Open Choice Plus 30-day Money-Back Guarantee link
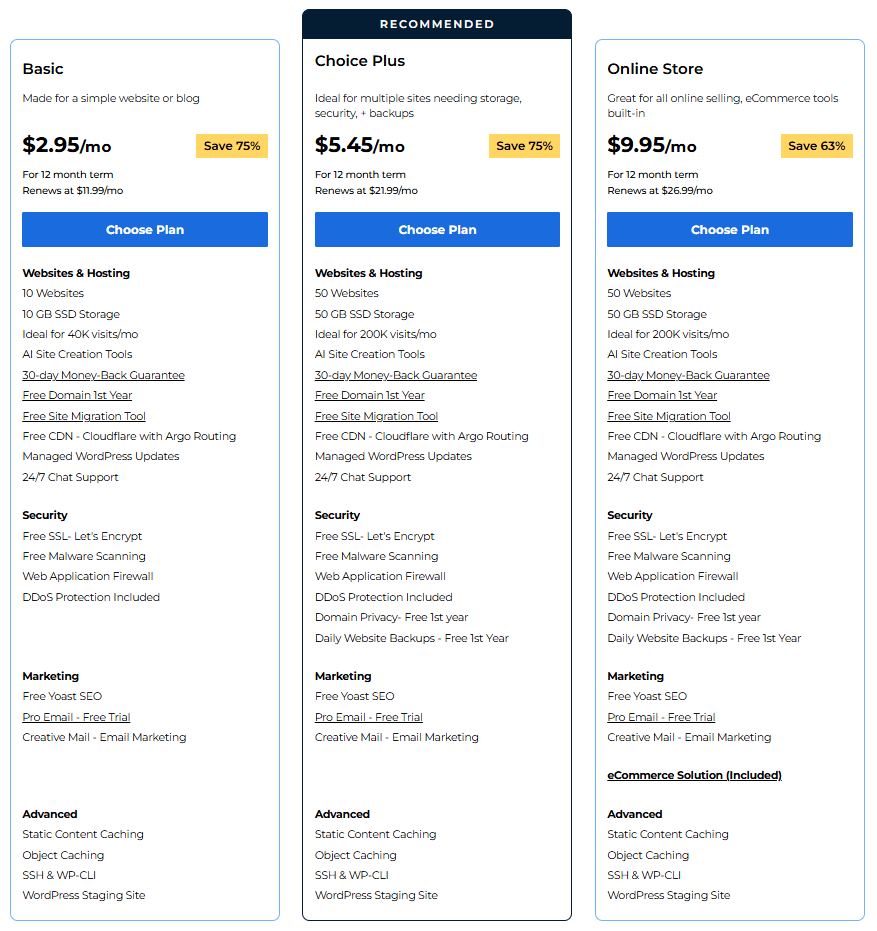The width and height of the screenshot is (877, 931). pos(396,375)
